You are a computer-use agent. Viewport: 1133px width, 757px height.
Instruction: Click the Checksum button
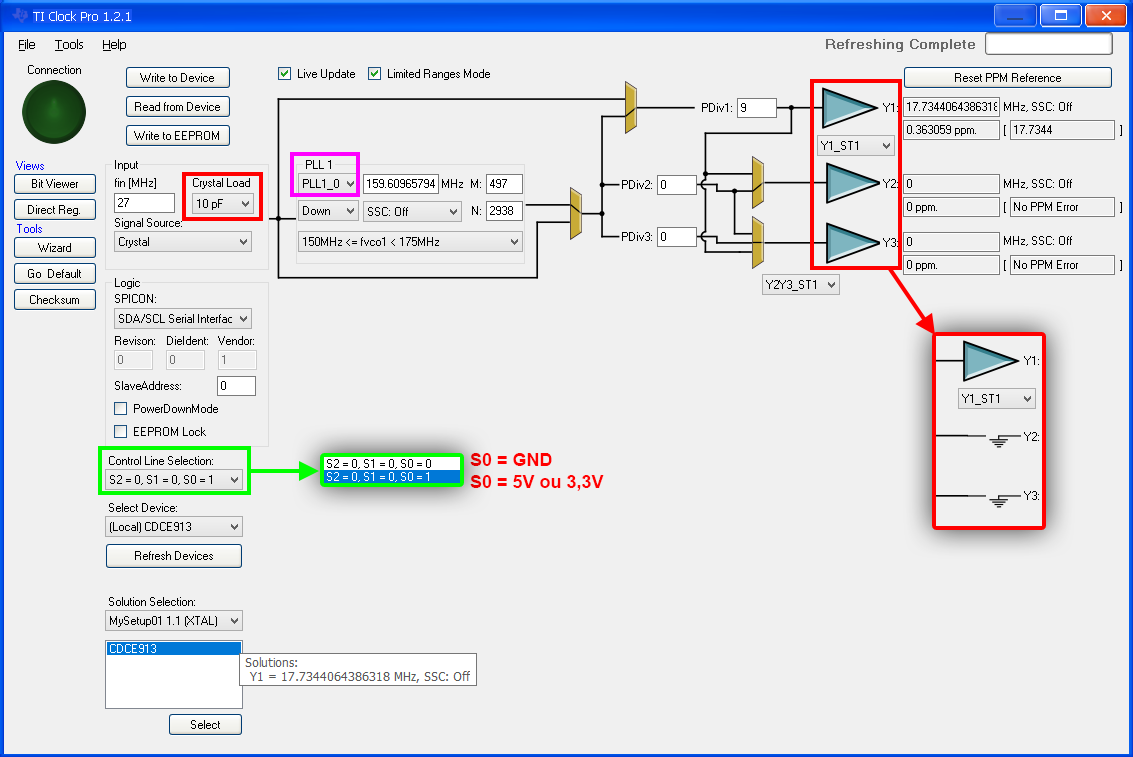[55, 300]
